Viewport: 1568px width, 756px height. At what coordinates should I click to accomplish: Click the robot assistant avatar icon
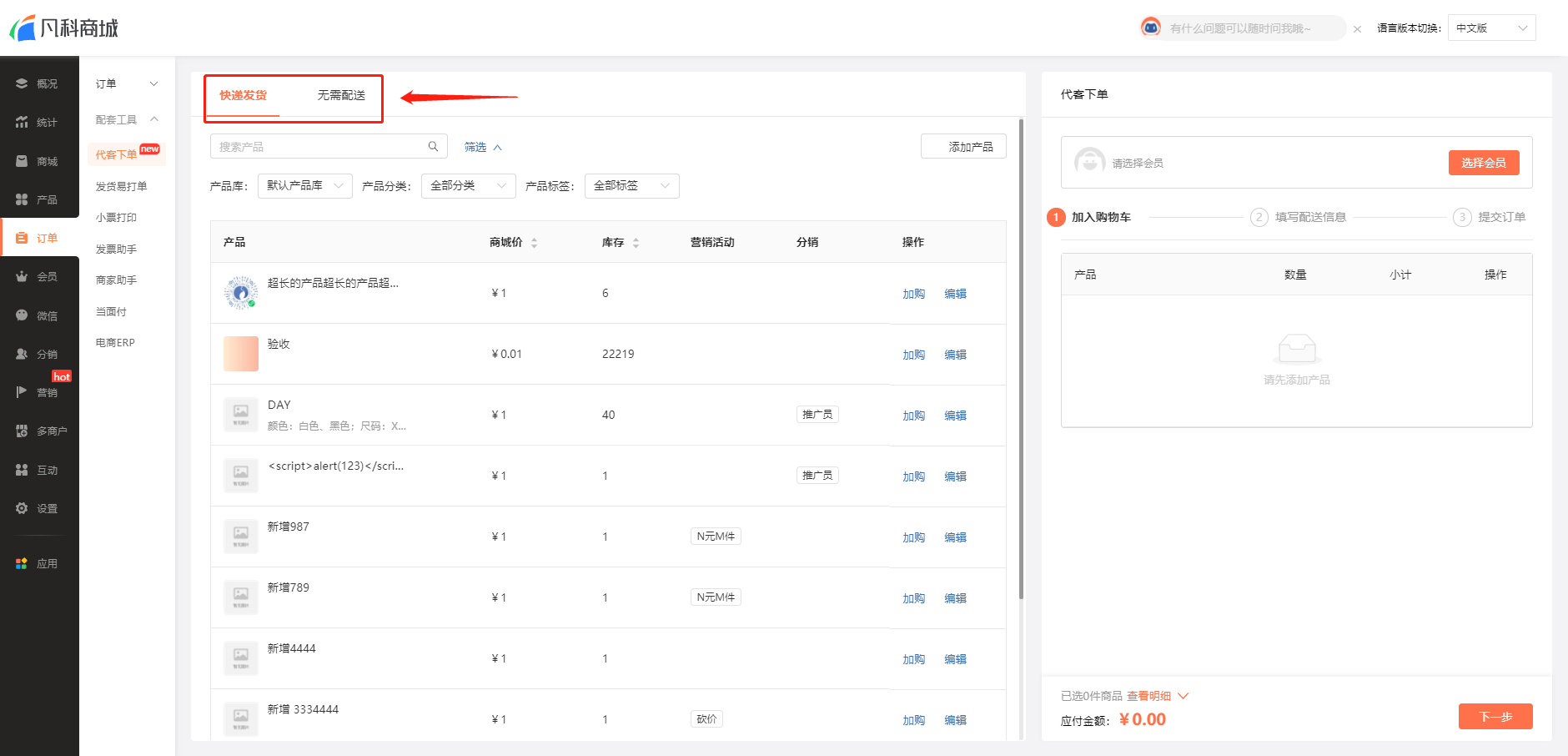pyautogui.click(x=1151, y=28)
